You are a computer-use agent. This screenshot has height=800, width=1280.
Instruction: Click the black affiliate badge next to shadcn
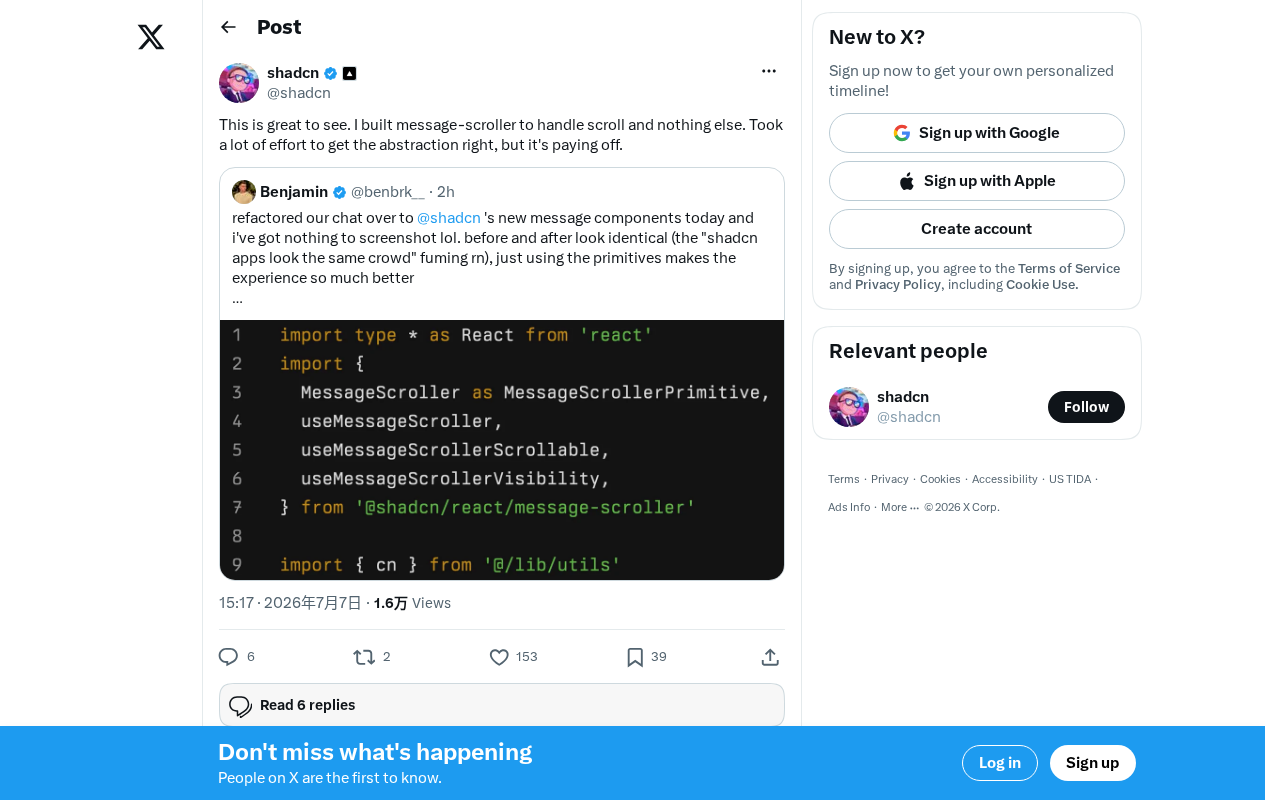coord(349,73)
